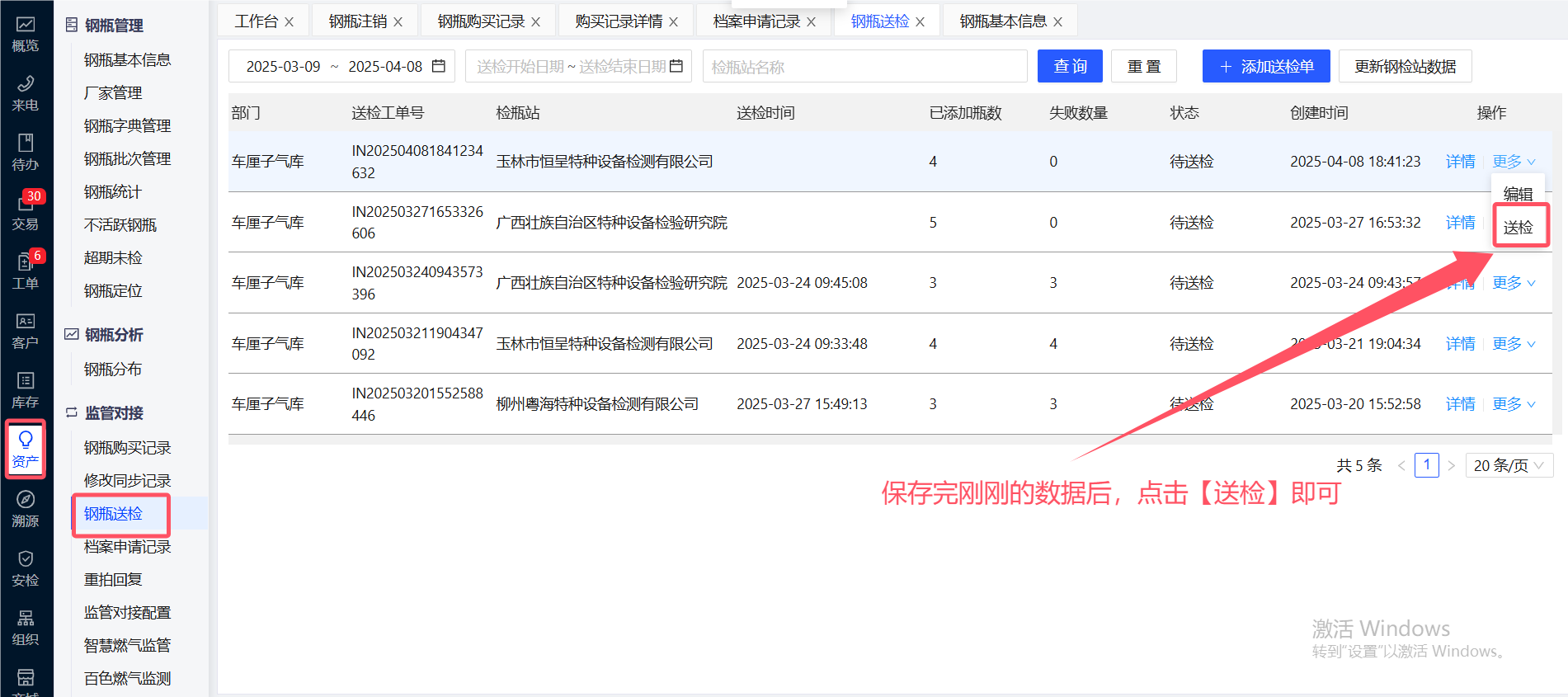Click the 来电 phone call icon
Screen dimensions: 1568x697
(26, 93)
